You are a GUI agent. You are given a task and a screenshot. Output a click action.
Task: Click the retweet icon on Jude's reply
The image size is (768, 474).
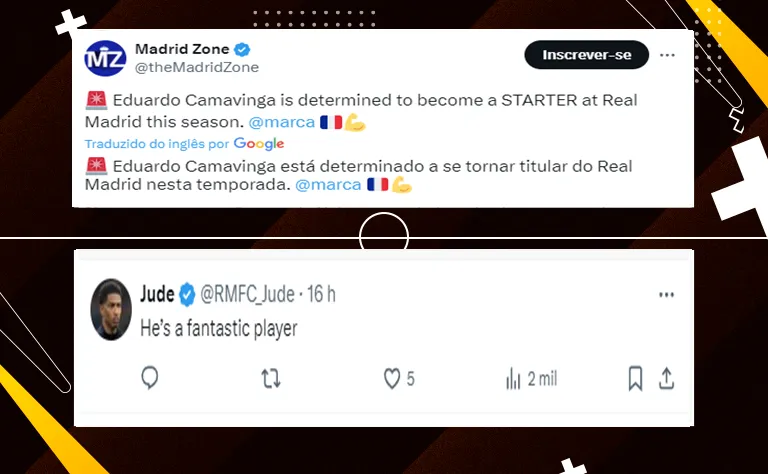[271, 378]
